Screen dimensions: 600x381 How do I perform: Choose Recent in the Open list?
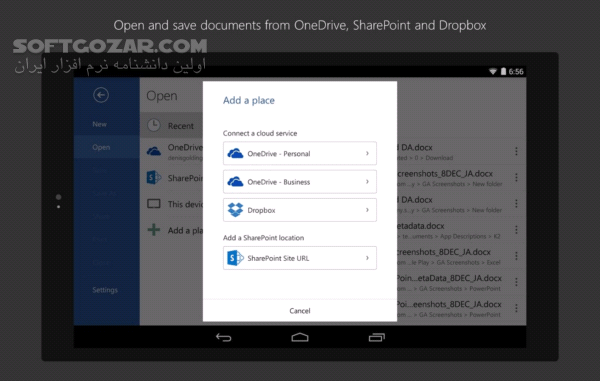click(171, 125)
